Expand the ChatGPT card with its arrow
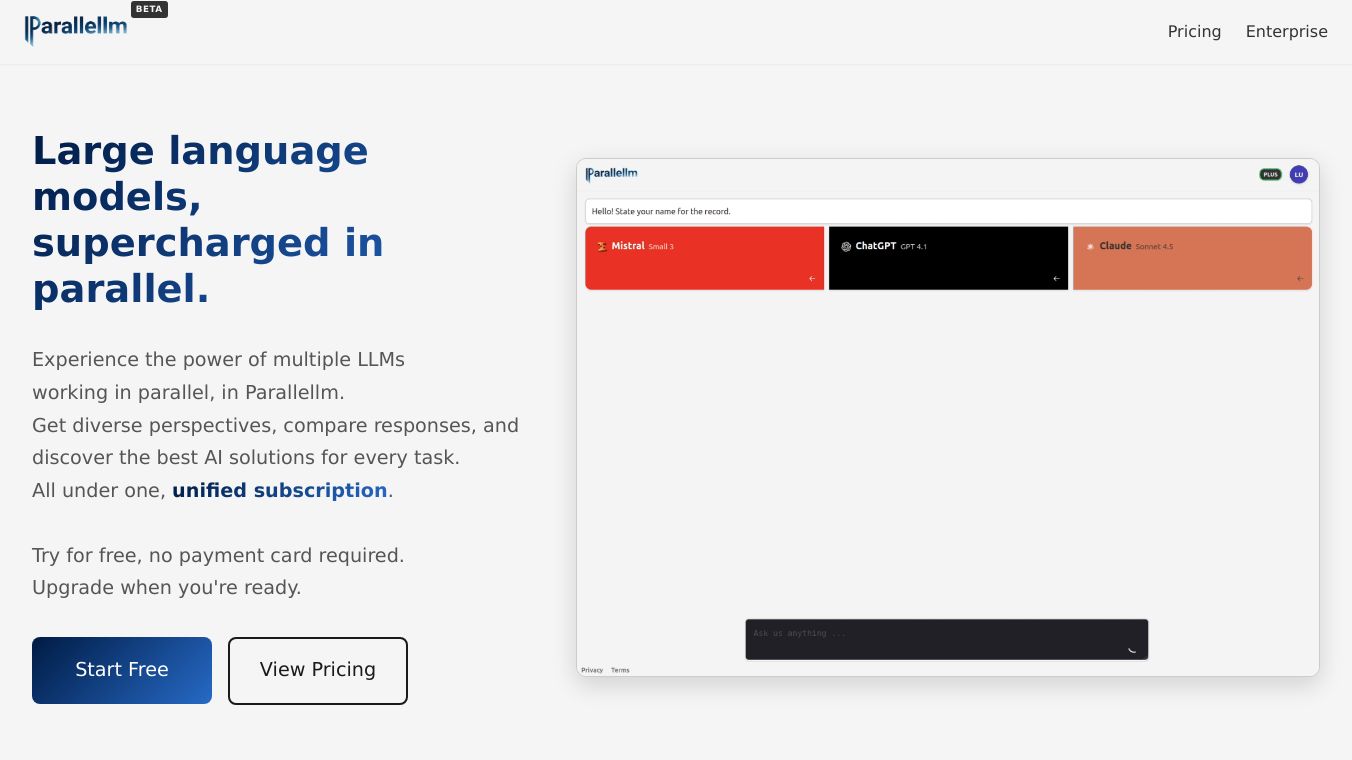This screenshot has width=1352, height=760. (1056, 279)
